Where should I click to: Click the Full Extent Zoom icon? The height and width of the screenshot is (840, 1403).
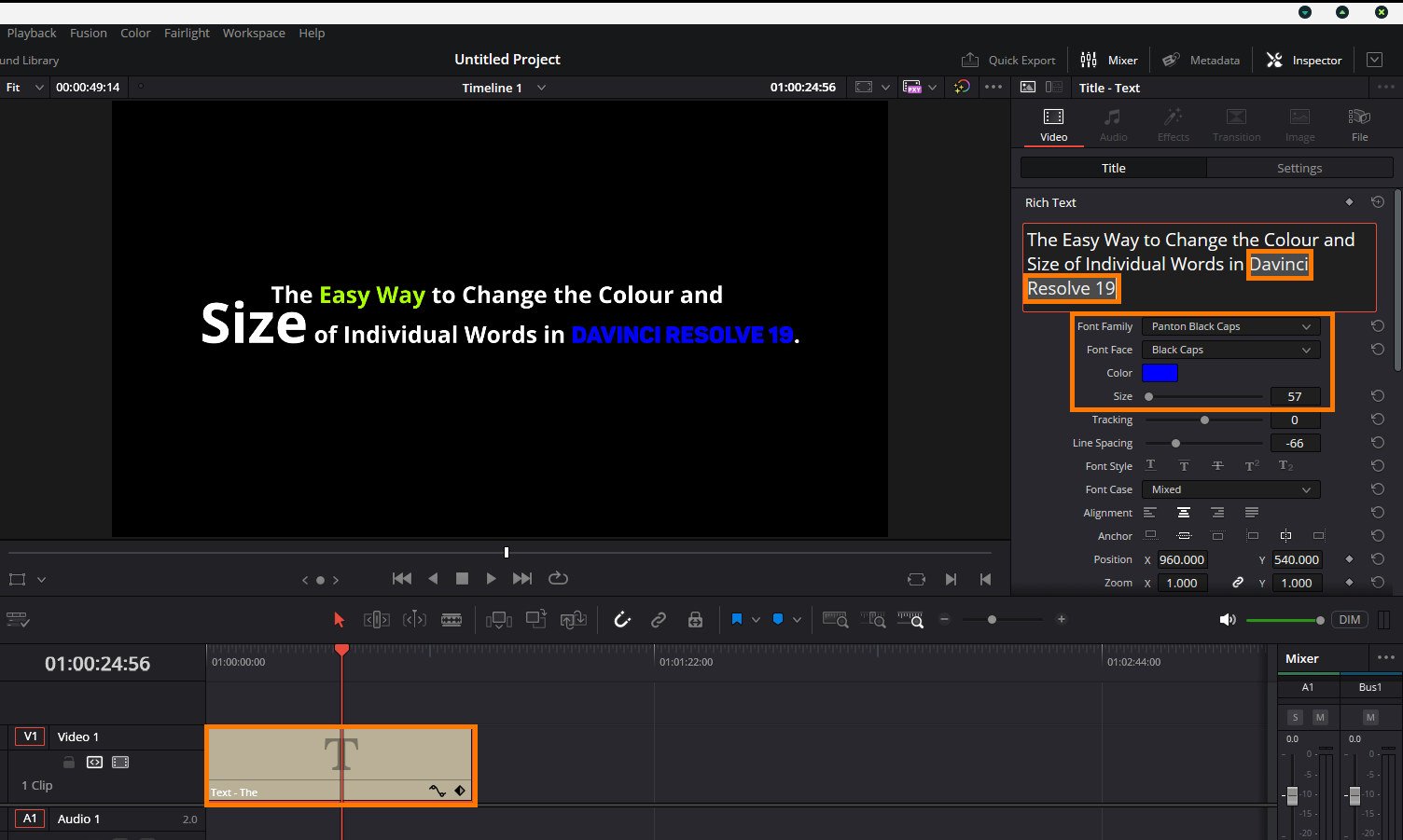click(x=835, y=619)
